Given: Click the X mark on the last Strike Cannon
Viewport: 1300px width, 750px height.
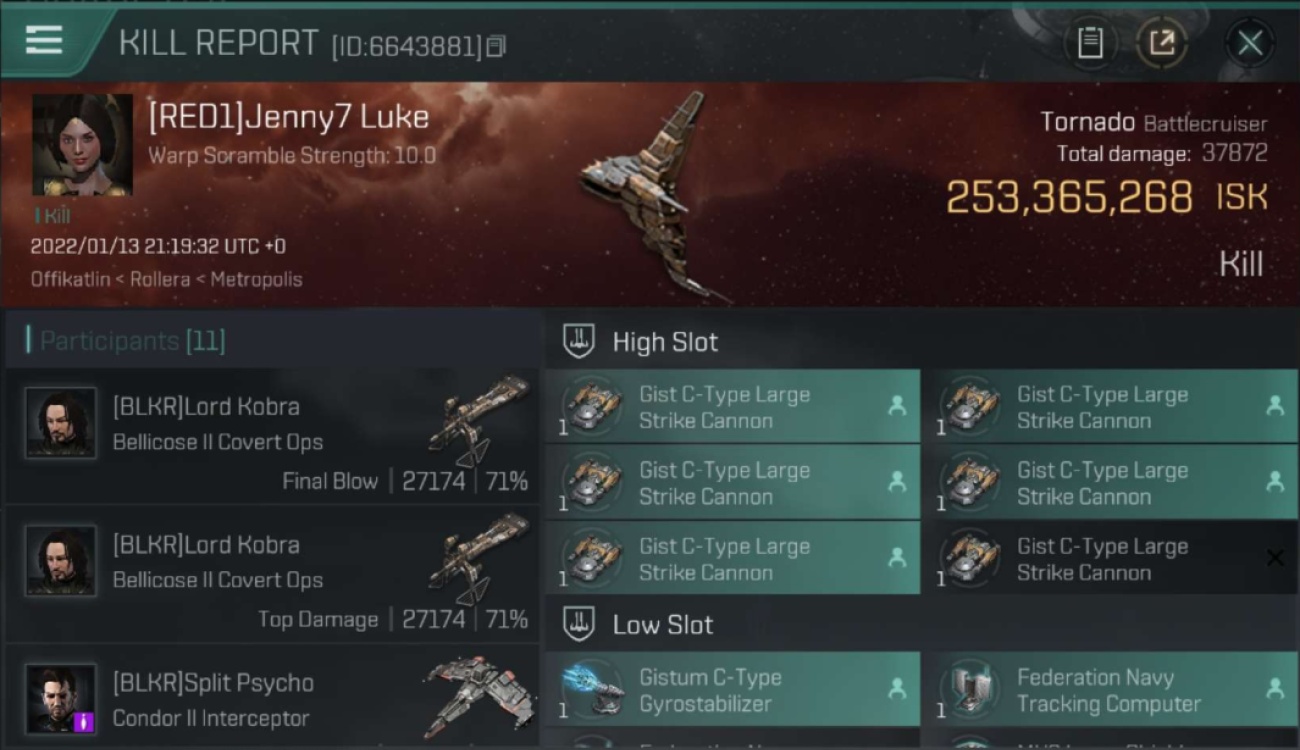Looking at the screenshot, I should coord(1275,558).
